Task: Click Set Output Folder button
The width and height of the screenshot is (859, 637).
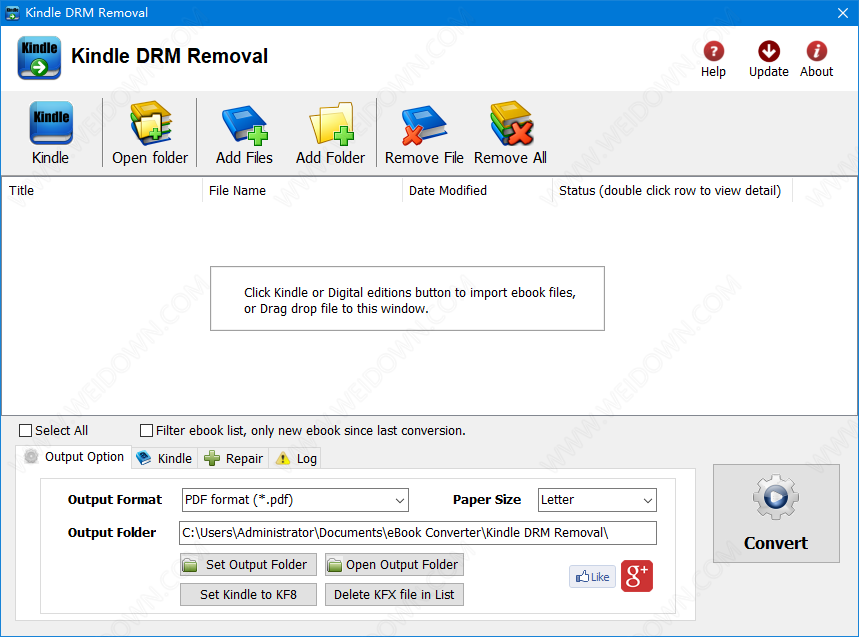Action: [248, 565]
